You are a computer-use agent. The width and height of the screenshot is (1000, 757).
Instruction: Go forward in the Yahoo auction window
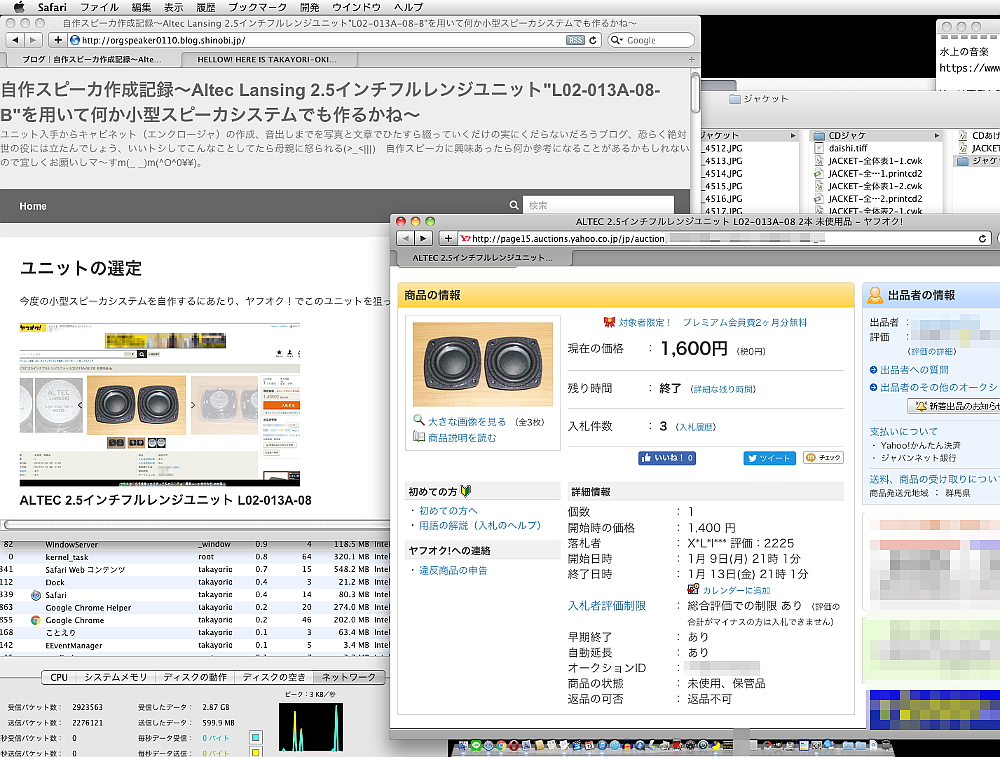(423, 239)
